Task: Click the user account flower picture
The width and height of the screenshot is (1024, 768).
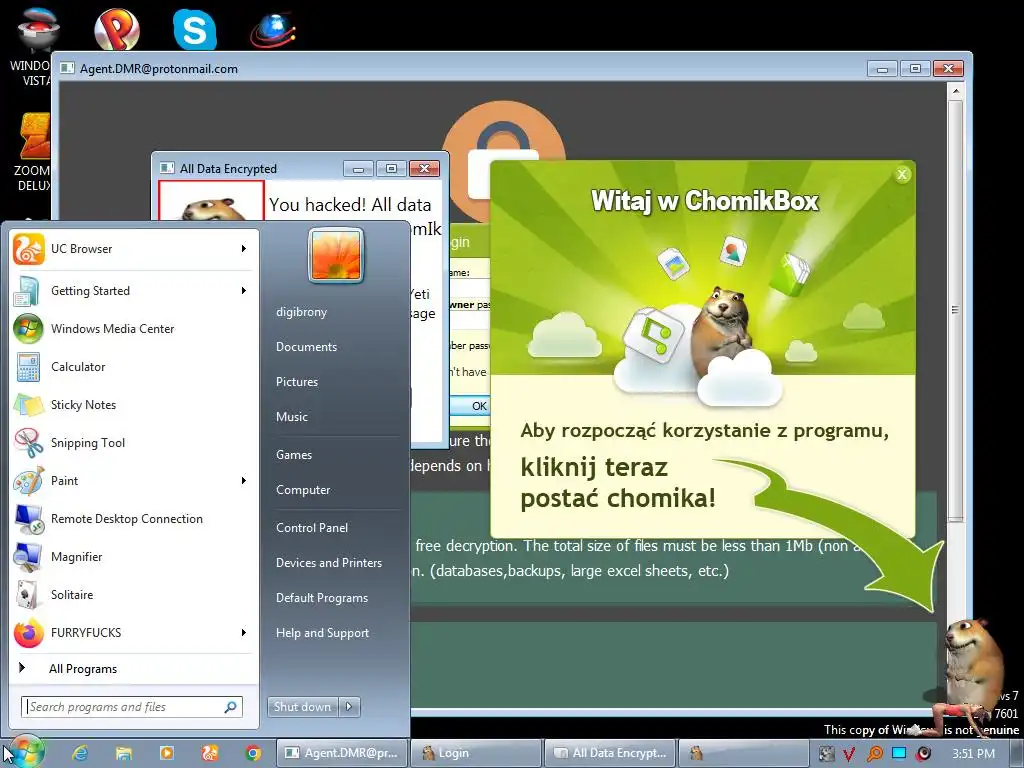Action: click(x=336, y=255)
